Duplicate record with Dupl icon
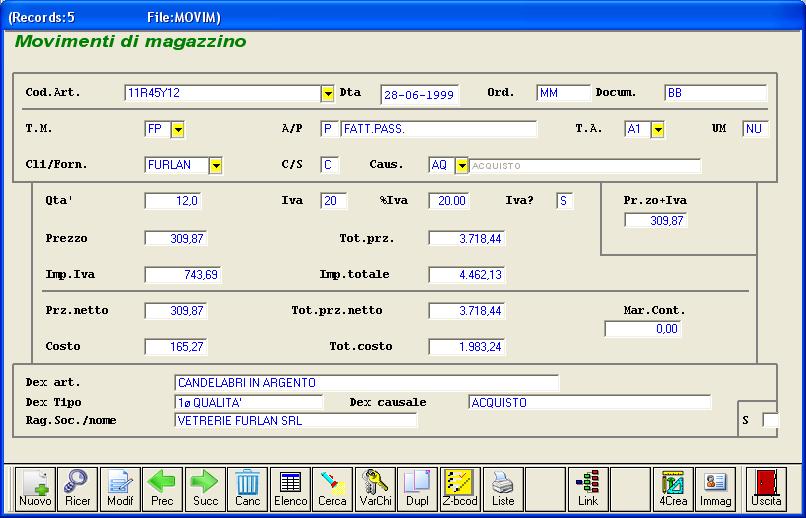 (417, 489)
